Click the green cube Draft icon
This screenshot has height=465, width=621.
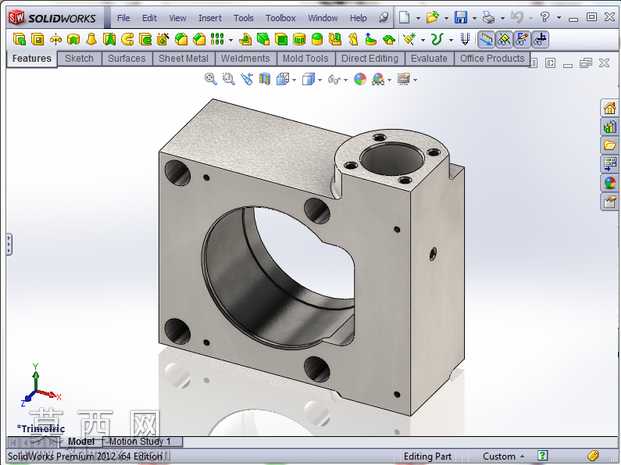[263, 39]
